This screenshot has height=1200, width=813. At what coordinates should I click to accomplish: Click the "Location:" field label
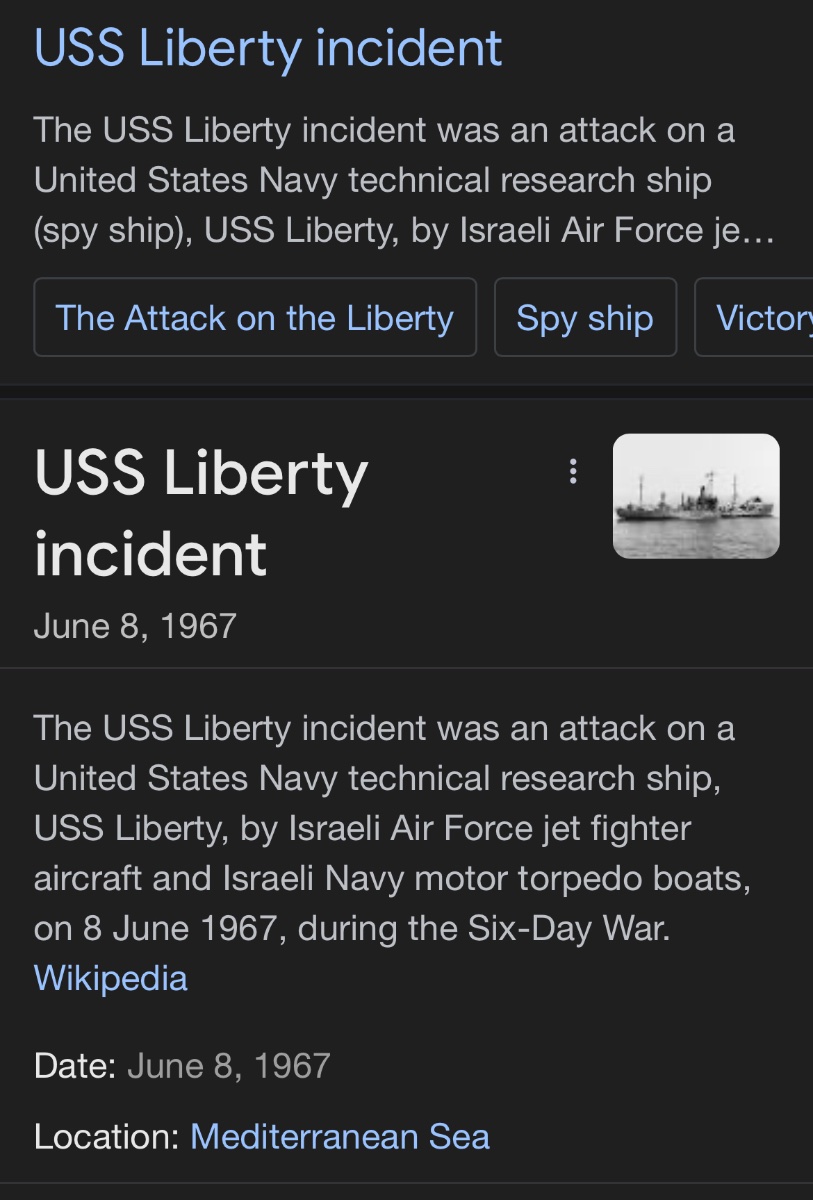coord(106,1137)
